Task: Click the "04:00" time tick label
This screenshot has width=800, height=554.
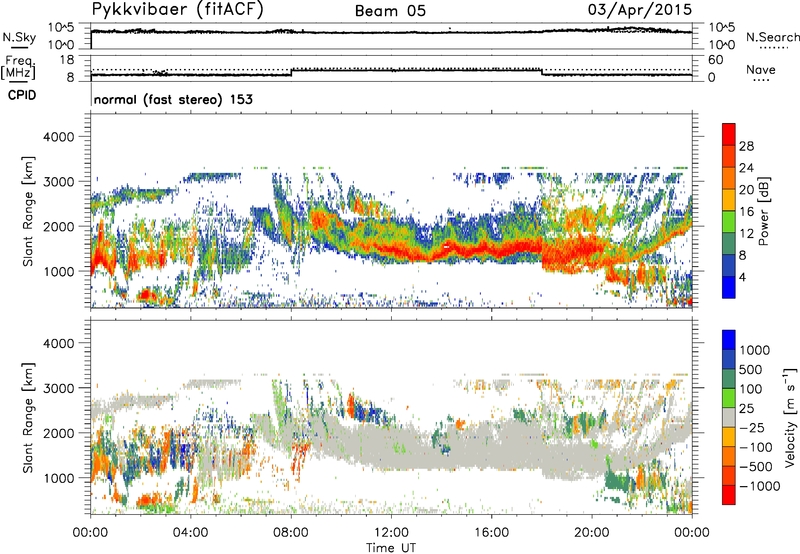Action: click(x=190, y=533)
